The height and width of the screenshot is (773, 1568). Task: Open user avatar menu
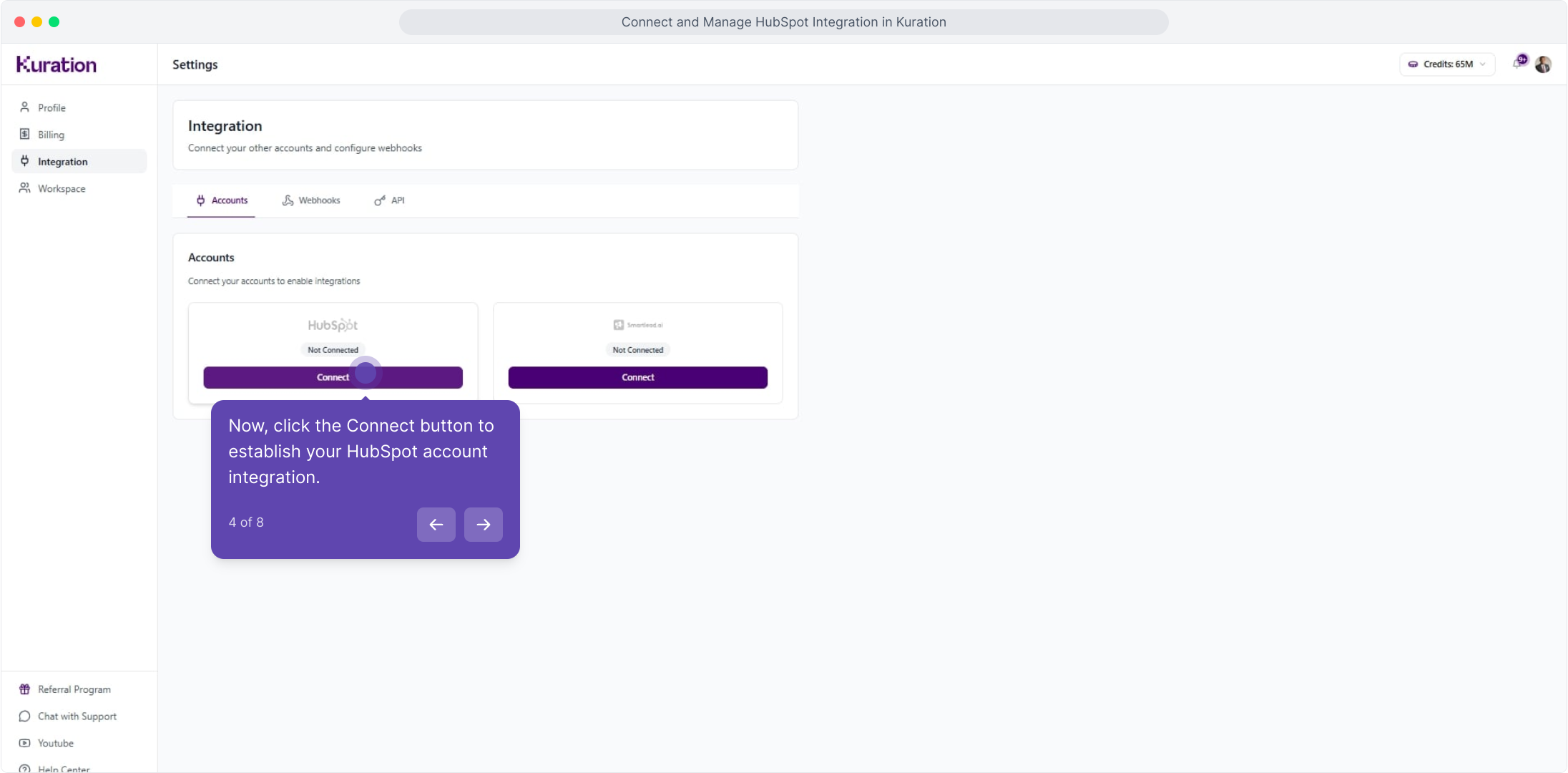tap(1544, 64)
